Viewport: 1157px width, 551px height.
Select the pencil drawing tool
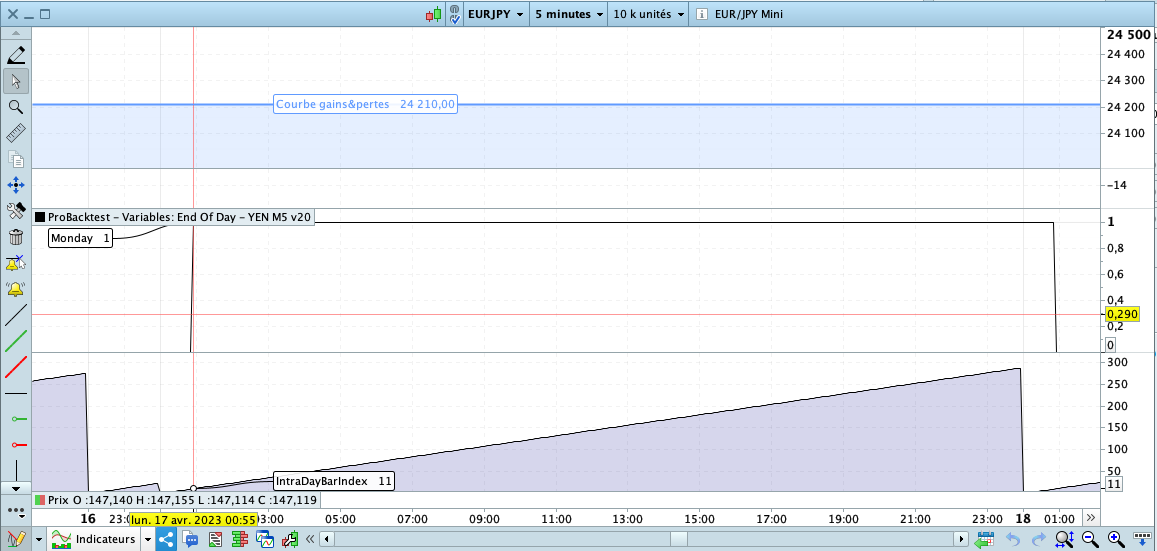tap(16, 55)
